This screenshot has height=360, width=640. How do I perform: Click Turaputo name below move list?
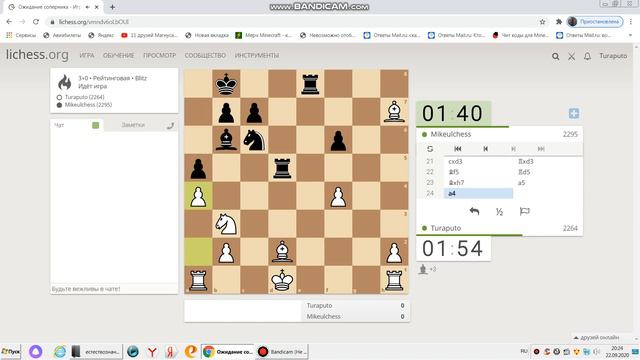tap(446, 228)
